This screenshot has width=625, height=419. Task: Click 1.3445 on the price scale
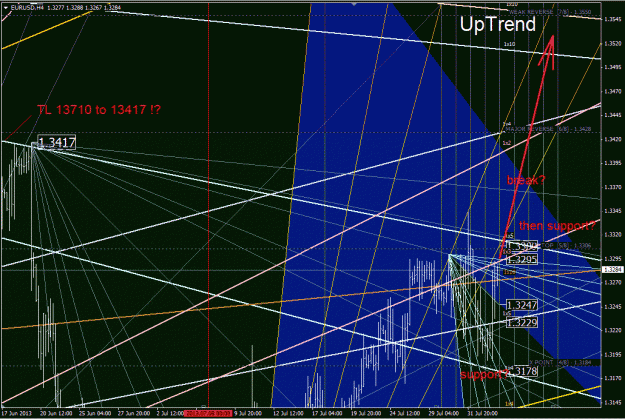coord(613,115)
